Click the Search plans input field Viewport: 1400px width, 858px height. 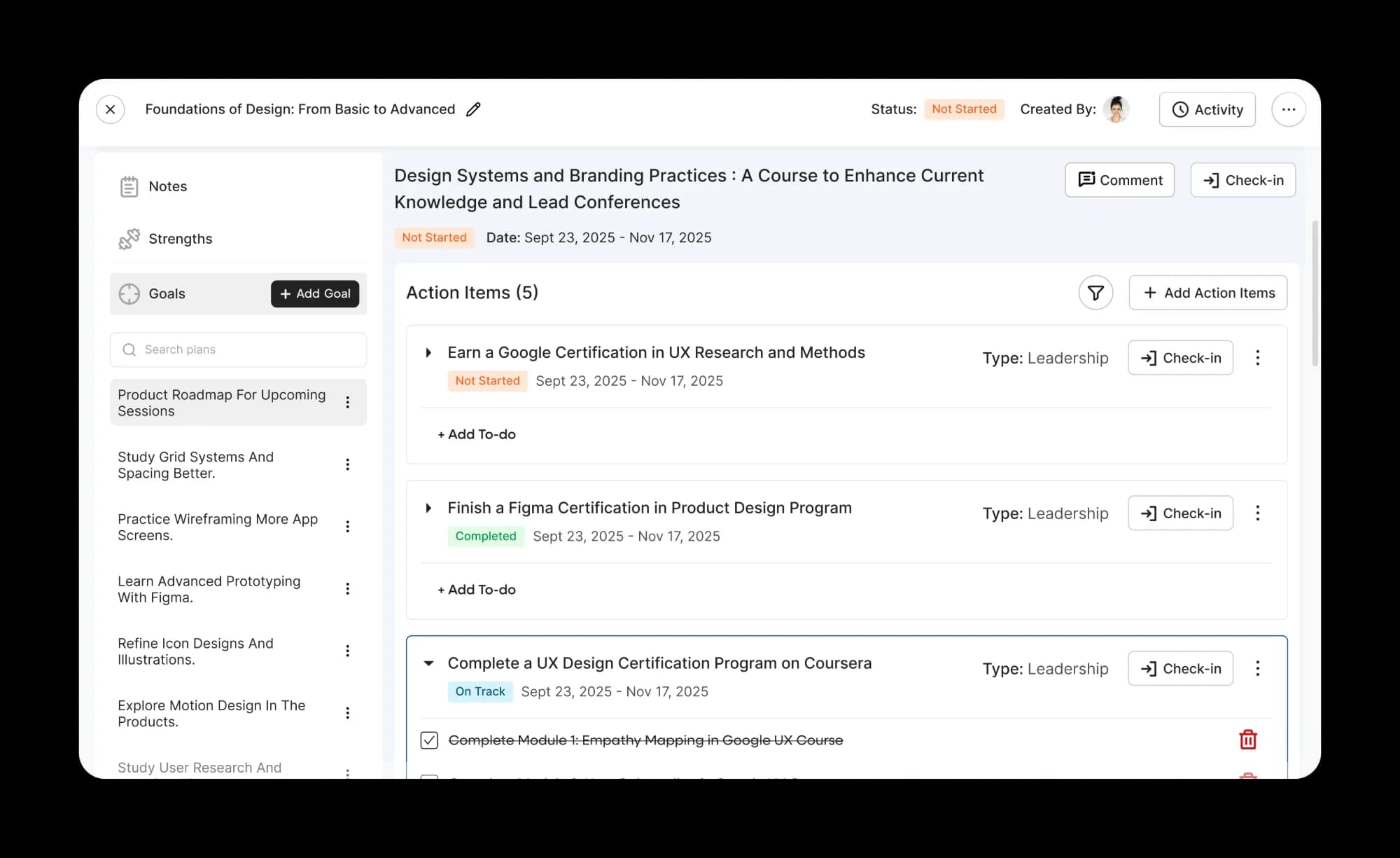pos(238,350)
